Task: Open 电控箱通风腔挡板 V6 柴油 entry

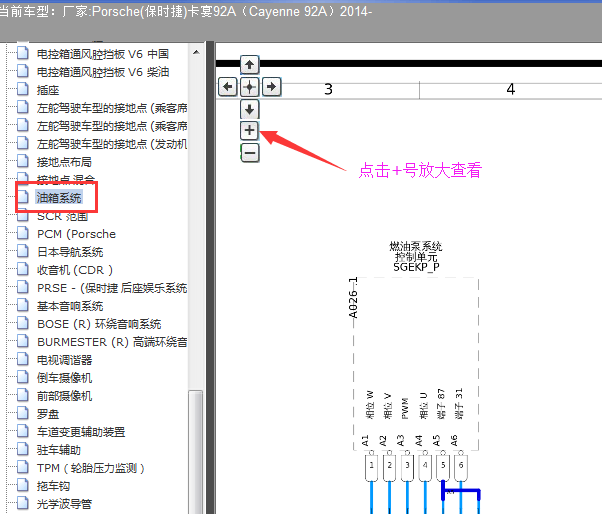Action: click(103, 72)
